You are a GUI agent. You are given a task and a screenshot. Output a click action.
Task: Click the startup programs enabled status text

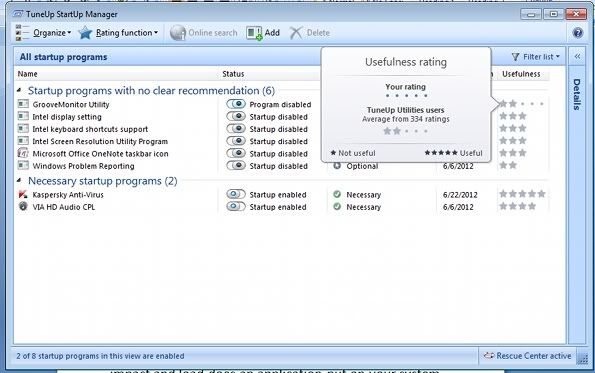(x=100, y=356)
